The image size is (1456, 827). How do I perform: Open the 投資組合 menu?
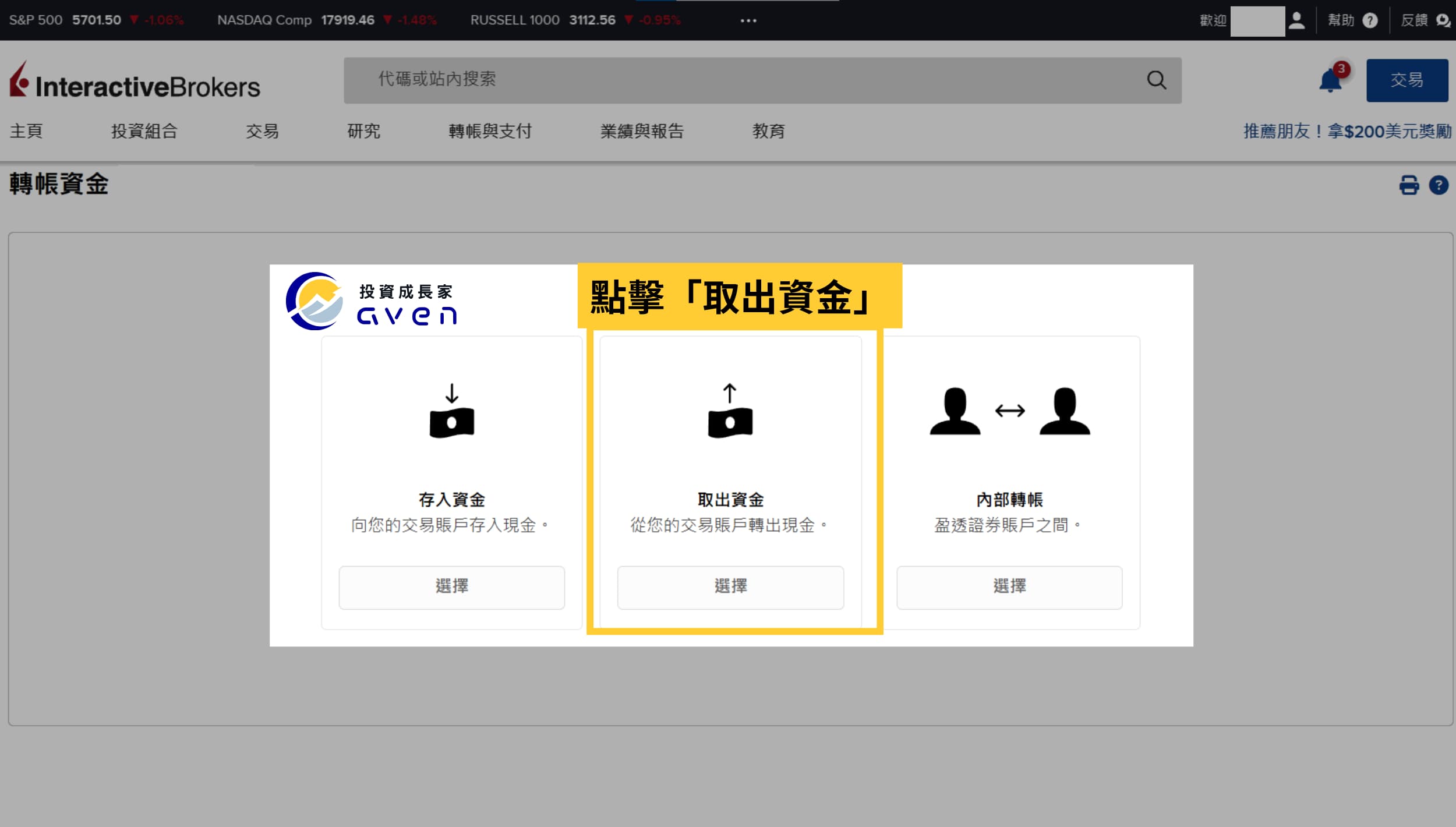click(x=144, y=131)
